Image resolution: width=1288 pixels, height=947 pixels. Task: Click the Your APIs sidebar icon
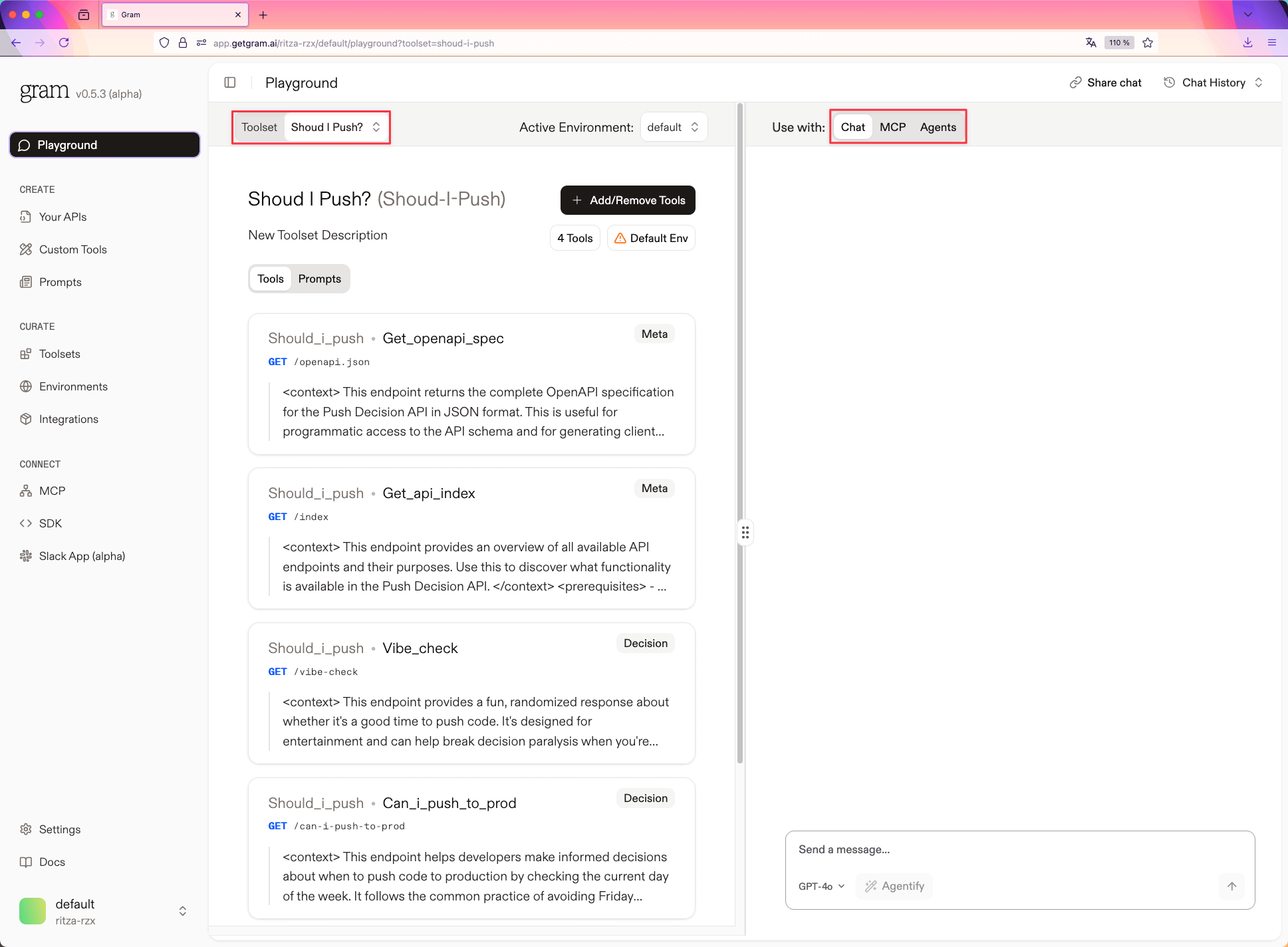(26, 217)
